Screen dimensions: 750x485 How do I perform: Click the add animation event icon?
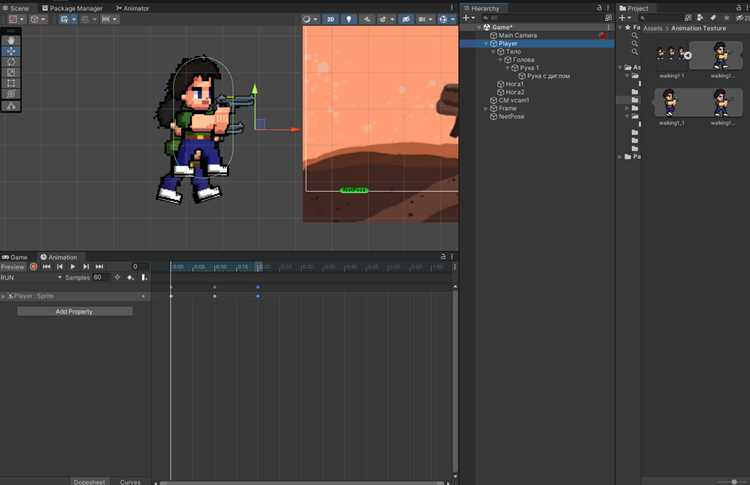(x=144, y=277)
